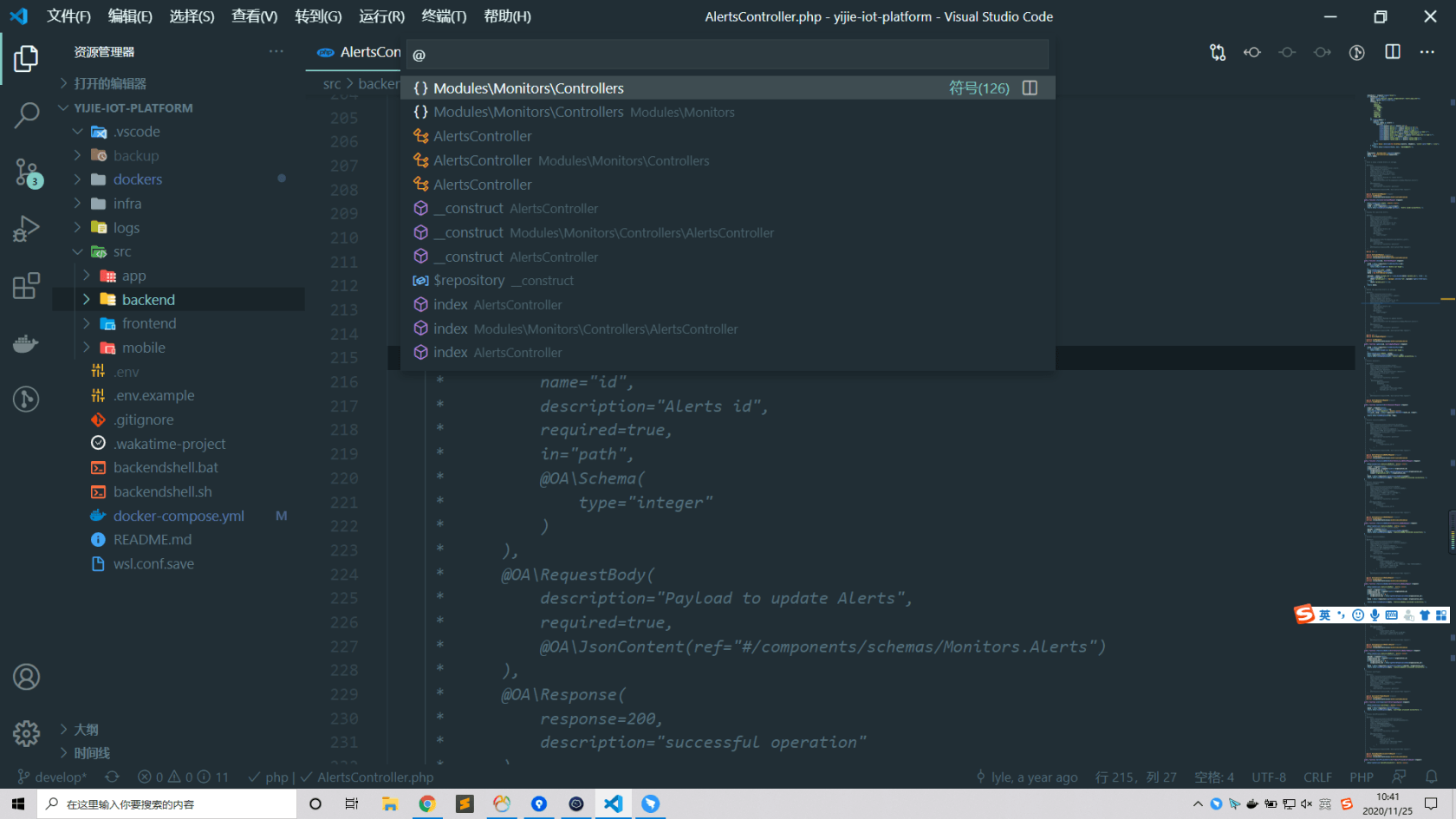Image resolution: width=1456 pixels, height=819 pixels.
Task: Open File Explorer from the taskbar
Action: point(389,803)
